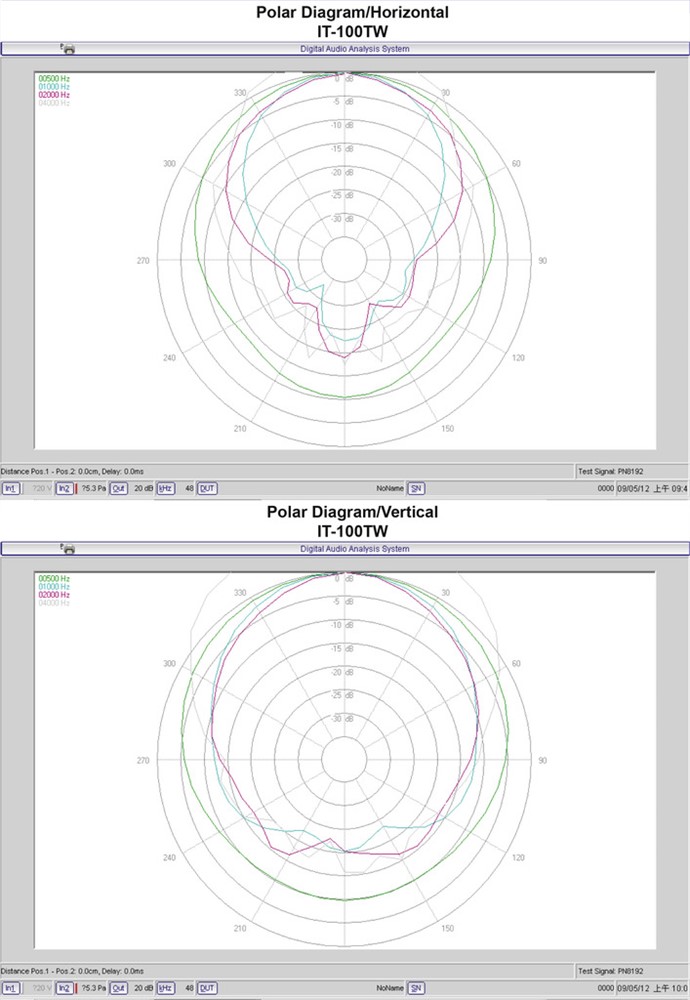Select the 04000 Hz legend entry in Vertical diagram
The image size is (690, 1000).
pos(54,603)
